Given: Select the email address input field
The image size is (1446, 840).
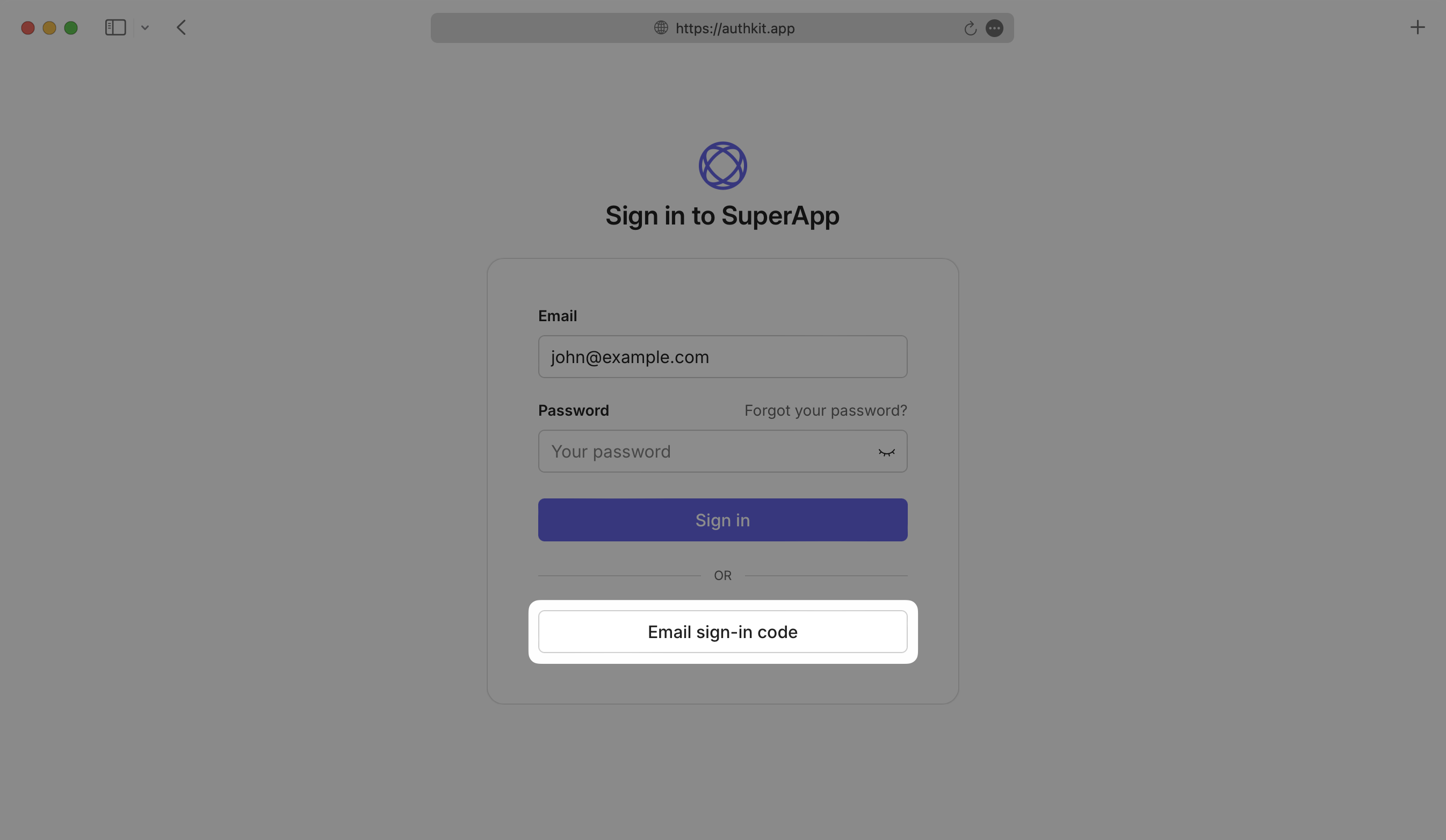Looking at the screenshot, I should (723, 356).
